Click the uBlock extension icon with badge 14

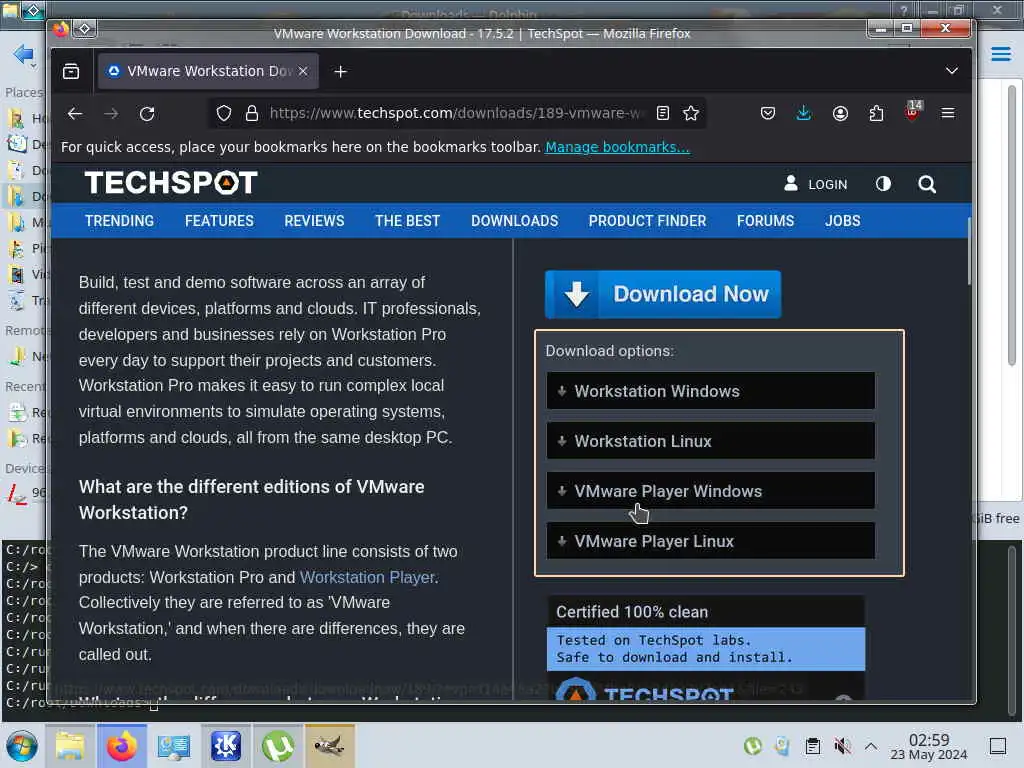click(x=913, y=112)
